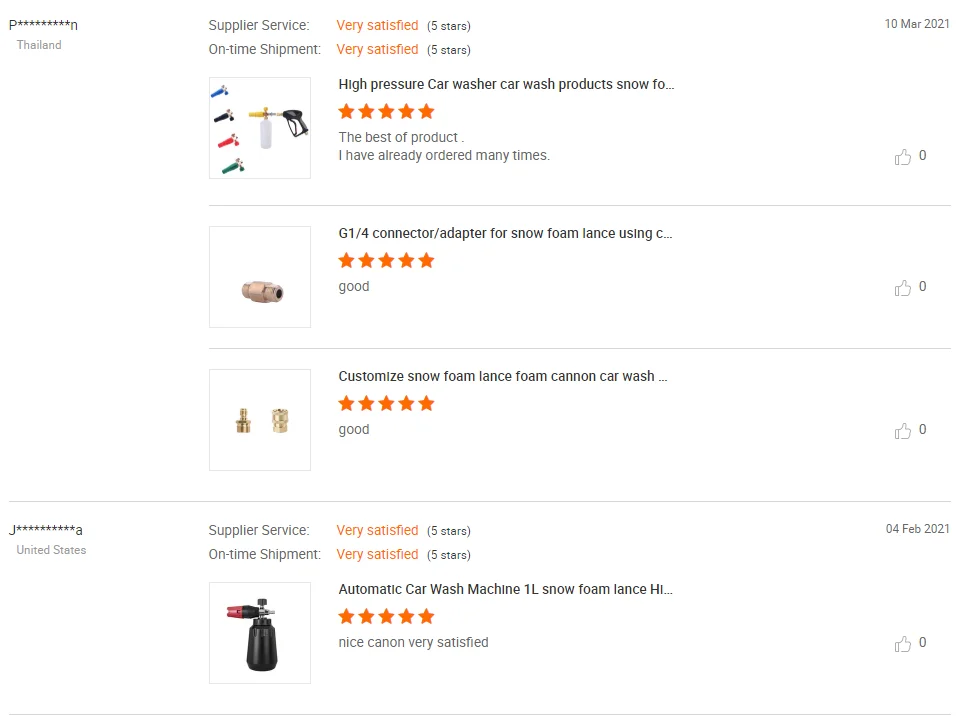Click the star rating of G1/4 connector review
This screenshot has width=967, height=718.
386,260
